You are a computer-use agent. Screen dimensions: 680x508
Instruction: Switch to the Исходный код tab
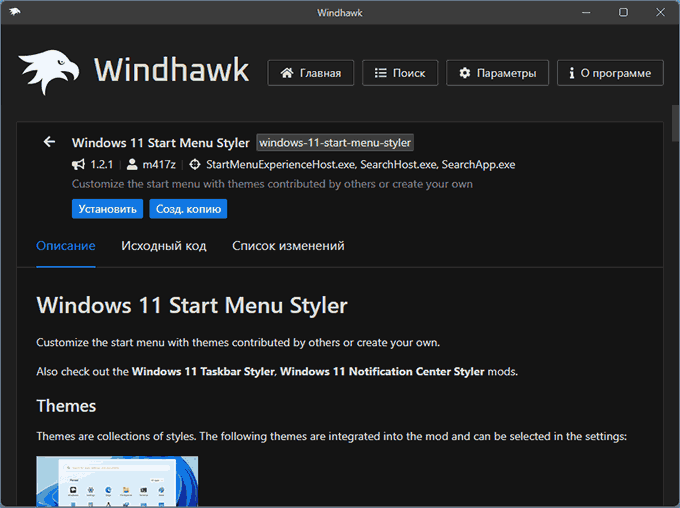click(x=164, y=246)
